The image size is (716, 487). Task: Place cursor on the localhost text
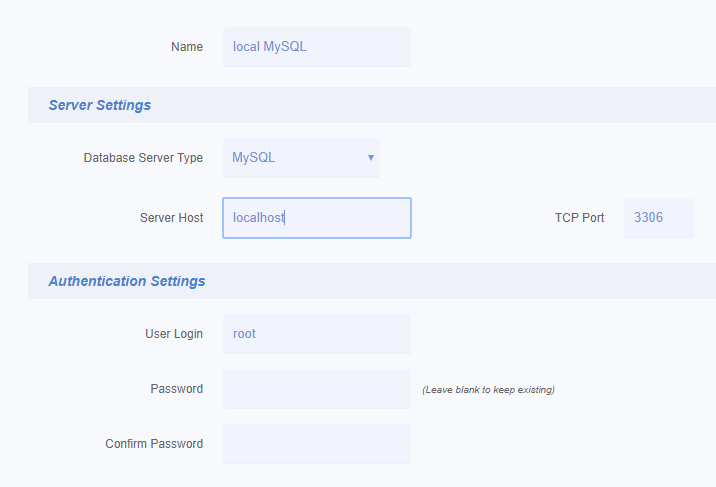[258, 218]
